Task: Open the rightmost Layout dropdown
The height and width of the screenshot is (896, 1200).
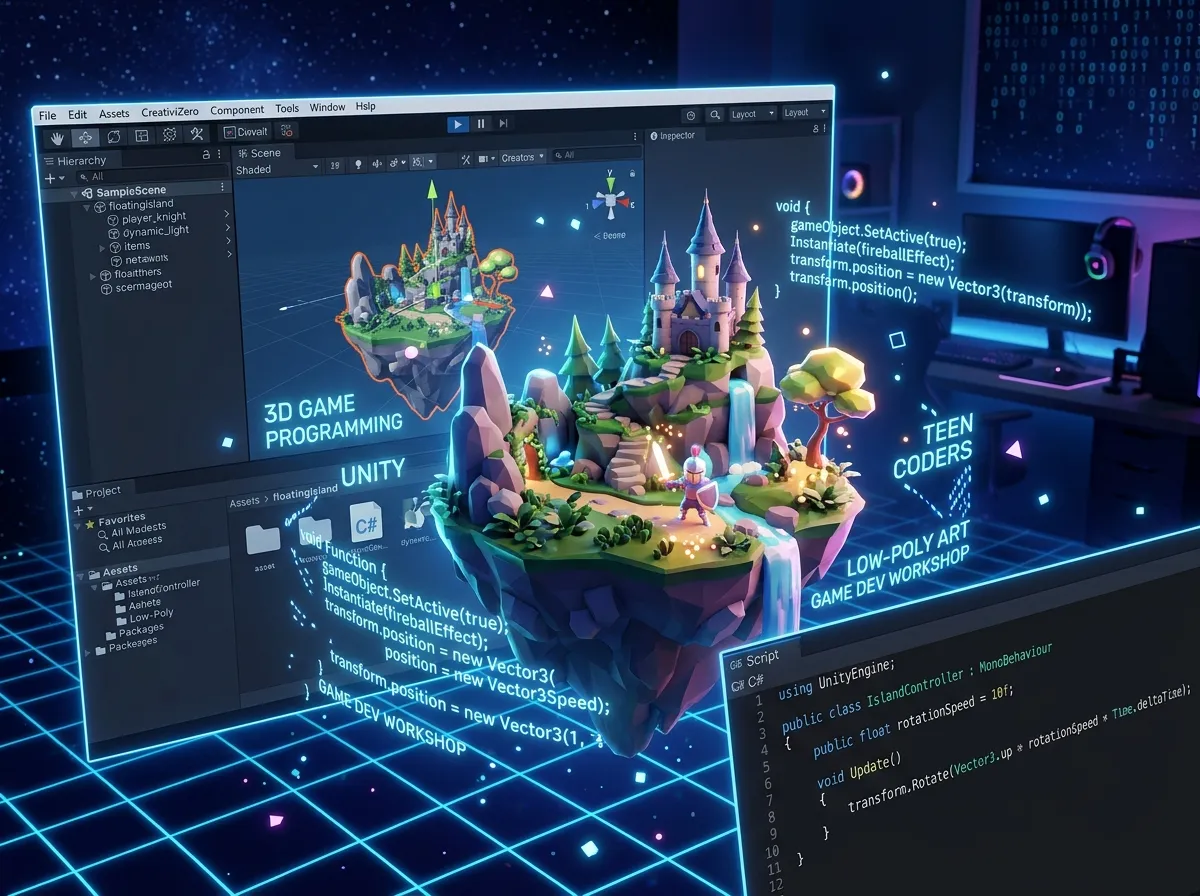Action: click(x=805, y=113)
